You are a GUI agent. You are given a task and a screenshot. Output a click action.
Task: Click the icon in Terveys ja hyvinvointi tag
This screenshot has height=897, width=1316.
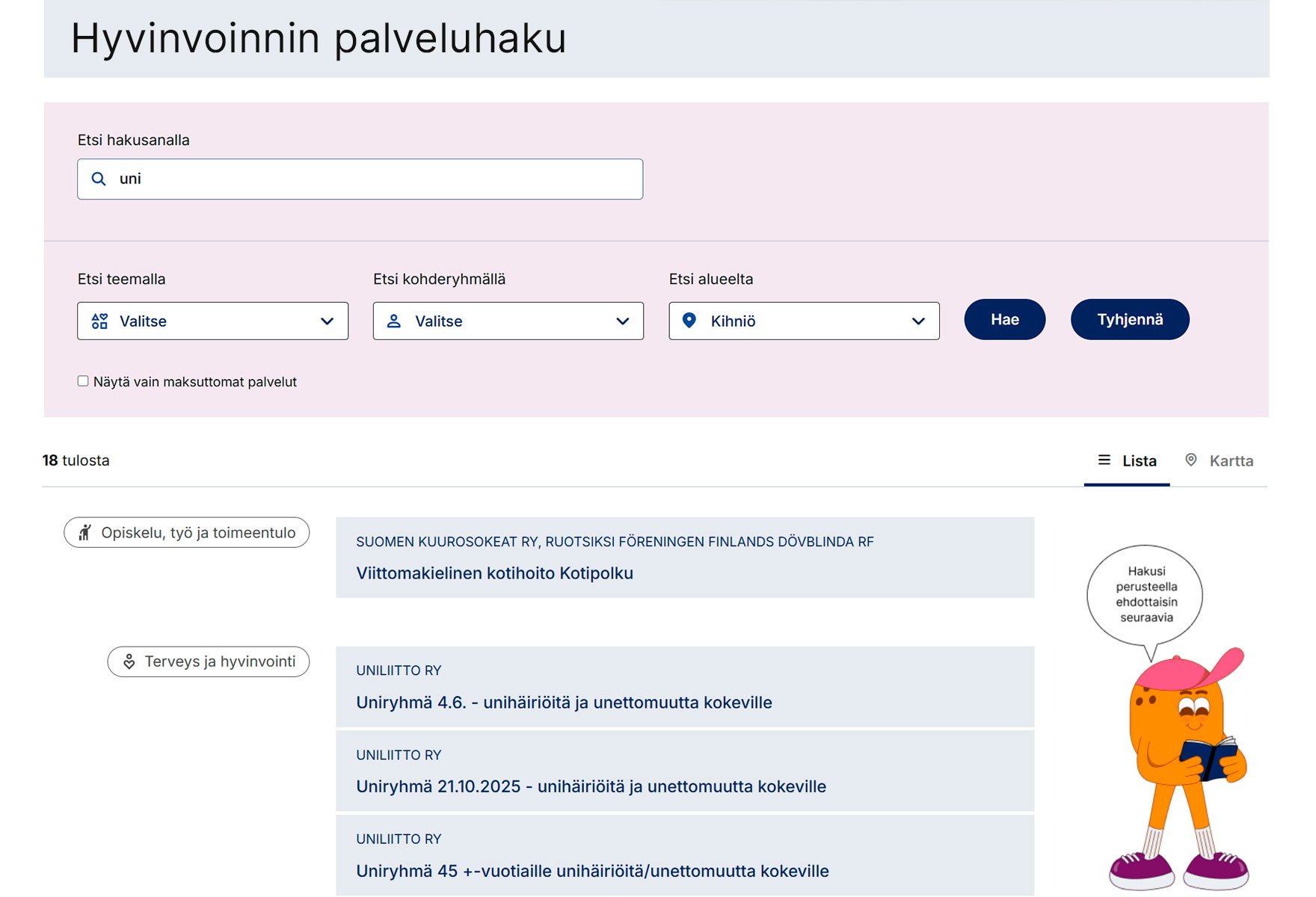pos(129,662)
